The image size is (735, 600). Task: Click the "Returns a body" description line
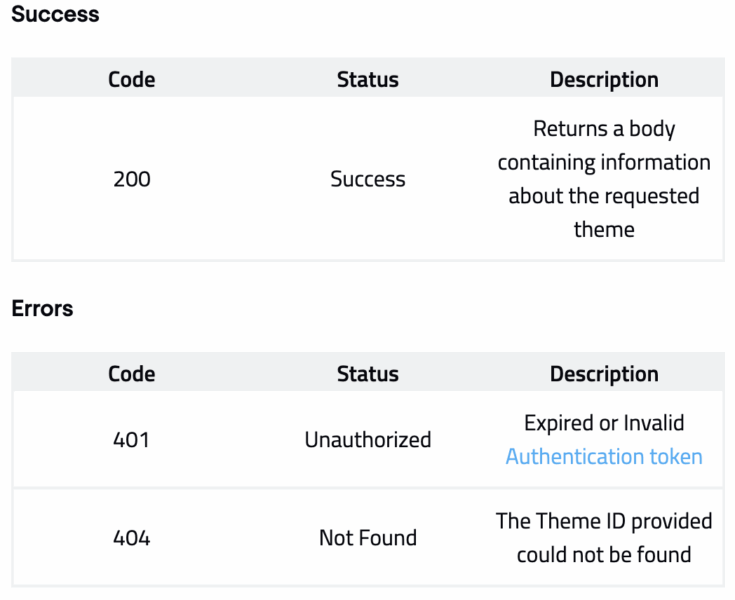tap(604, 129)
